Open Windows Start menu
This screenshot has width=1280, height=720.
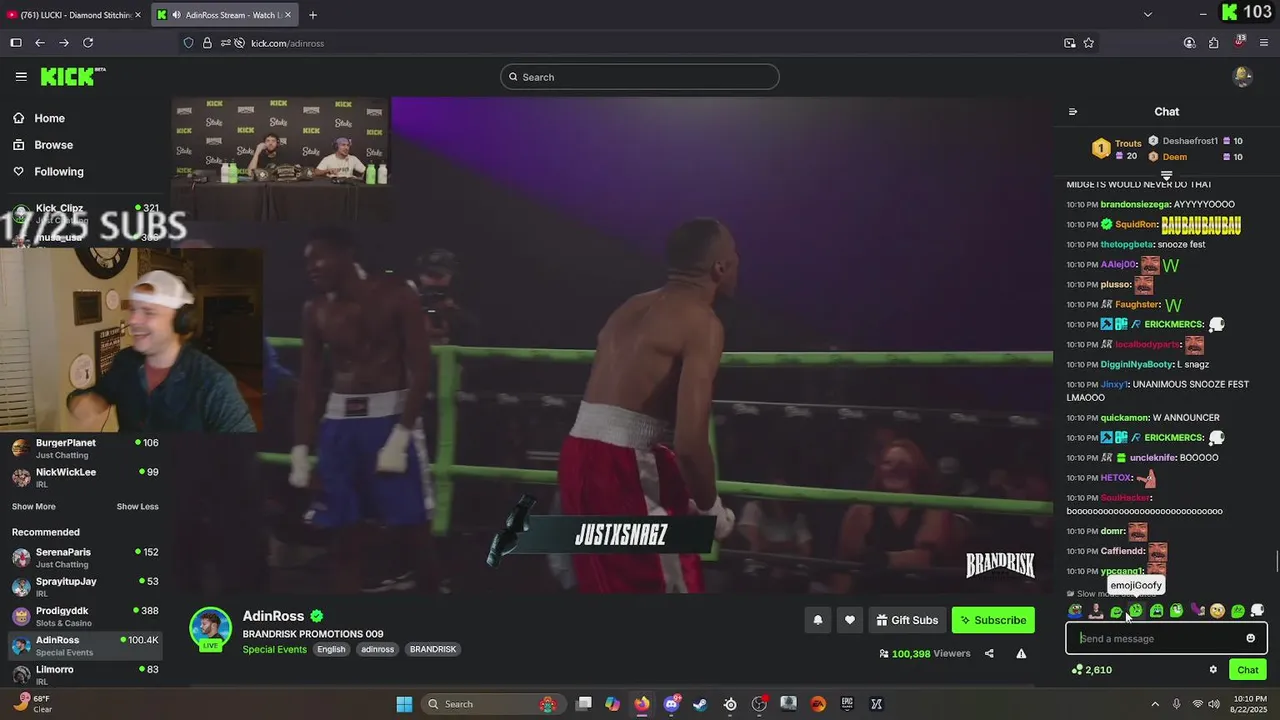pyautogui.click(x=404, y=704)
